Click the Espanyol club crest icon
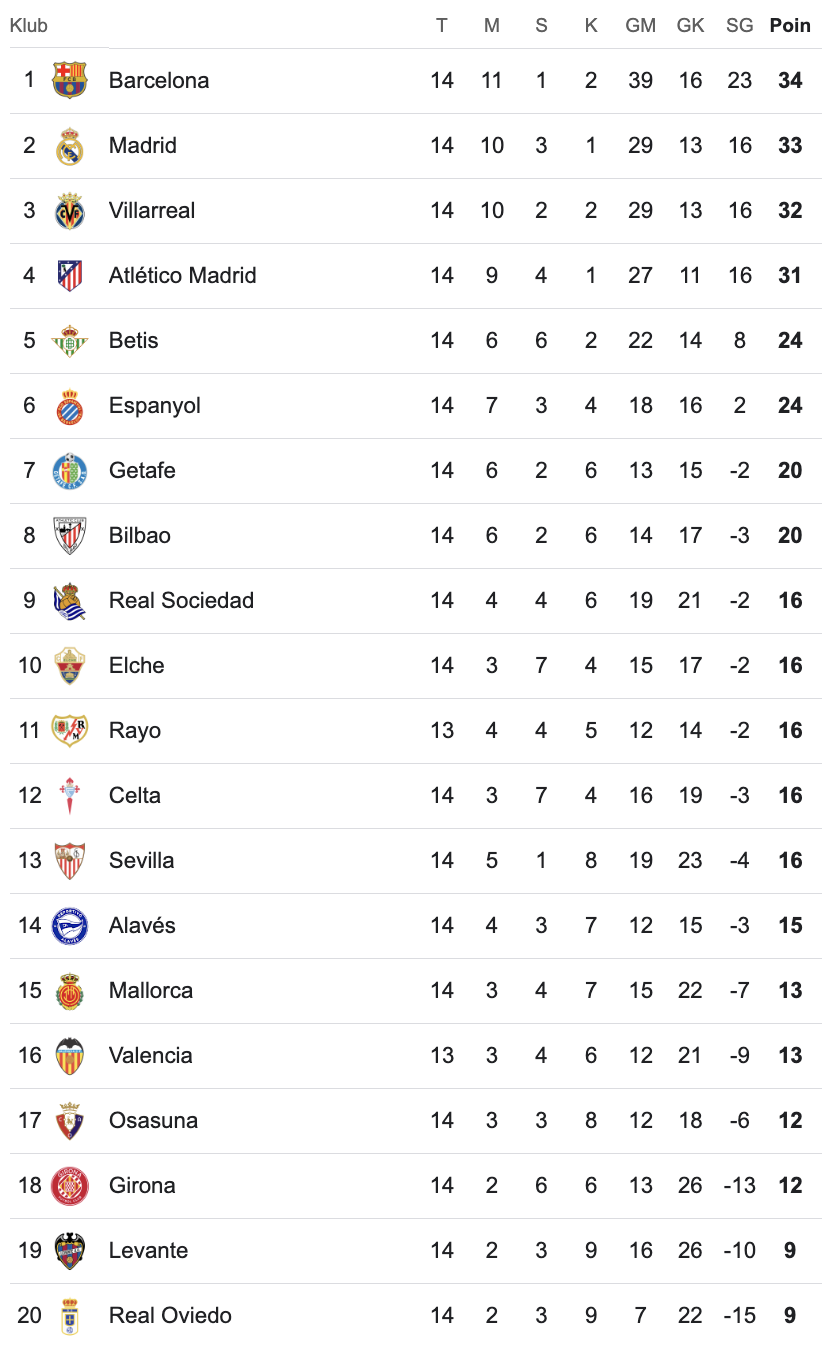The width and height of the screenshot is (822, 1352). point(70,405)
